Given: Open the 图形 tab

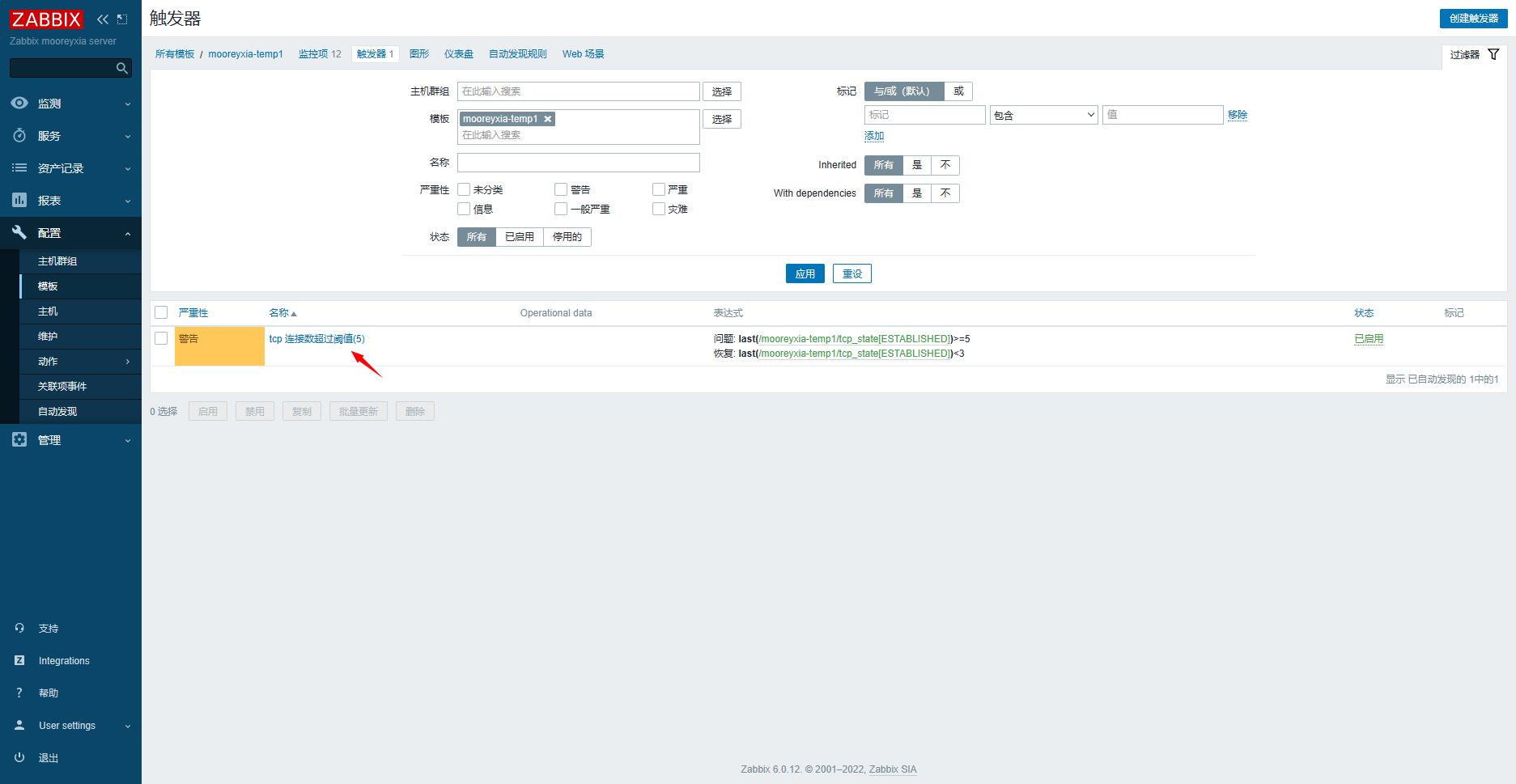Looking at the screenshot, I should pyautogui.click(x=419, y=54).
